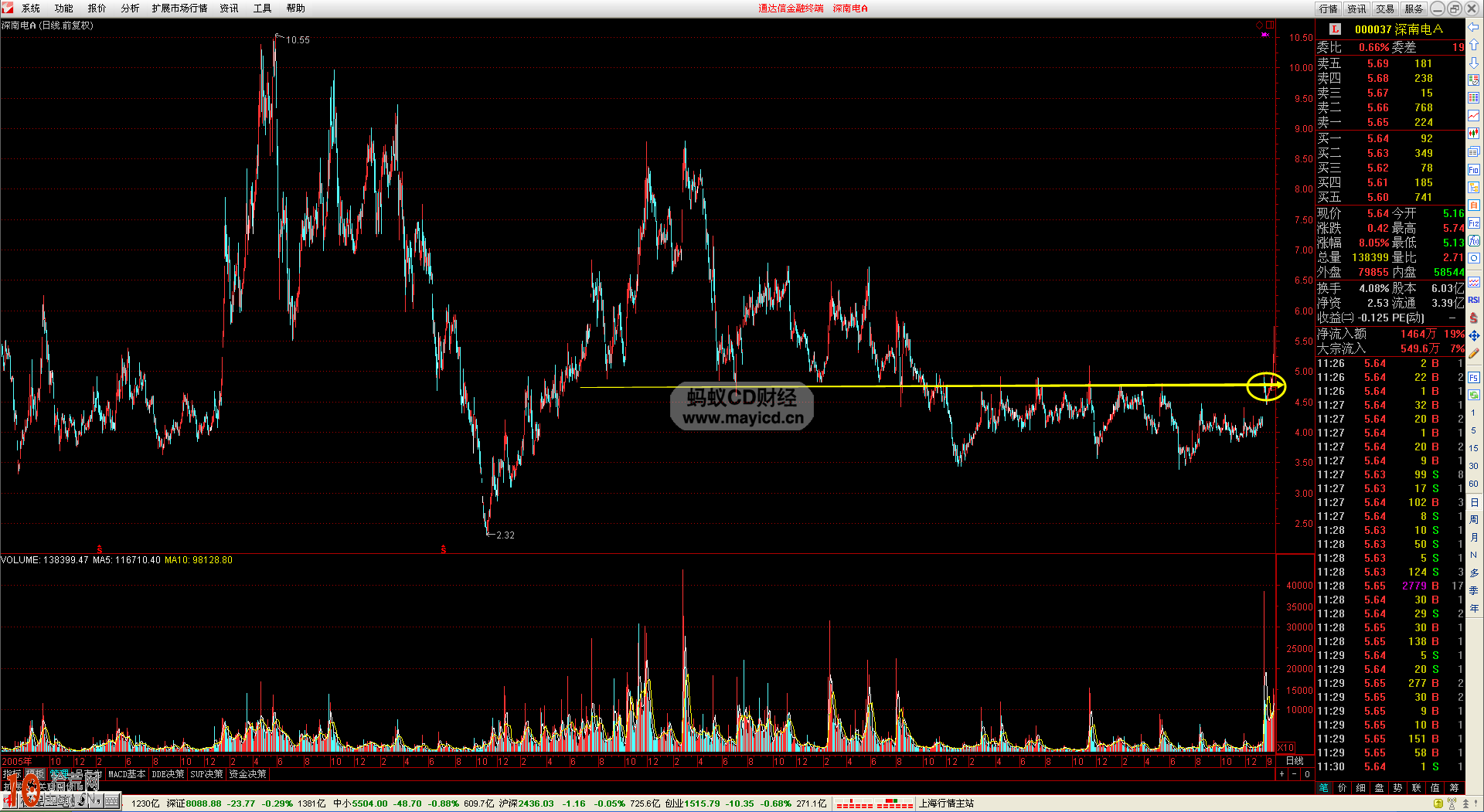This screenshot has height=812, width=1484.
Task: Select the 价 price distribution tab
Action: coord(1342,788)
